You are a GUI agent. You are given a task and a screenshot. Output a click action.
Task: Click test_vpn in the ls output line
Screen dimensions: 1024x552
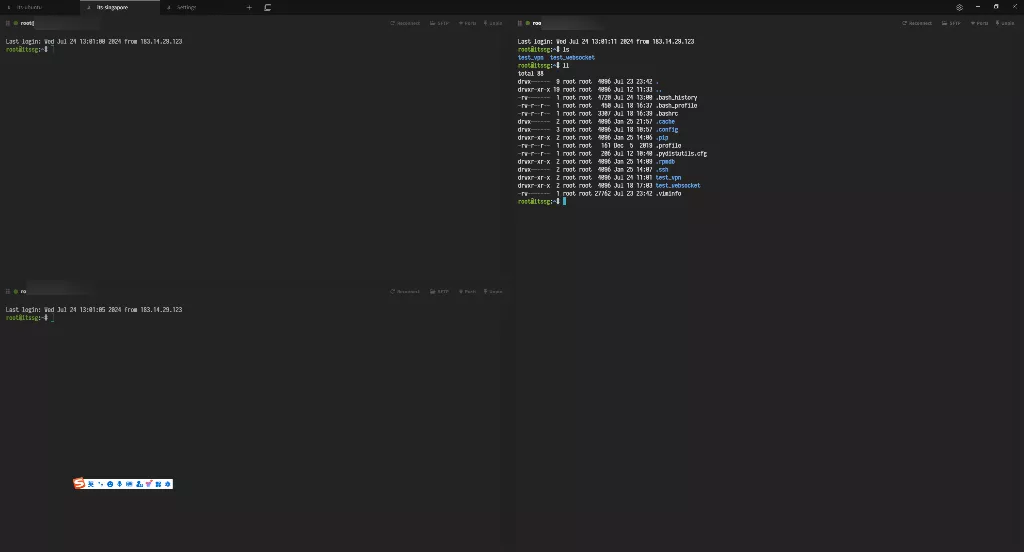[530, 57]
